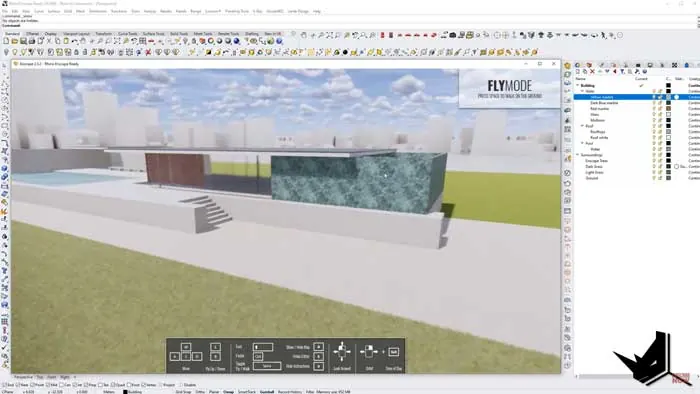This screenshot has height=394, width=700.
Task: Click the Undo arrow icon
Action: (75, 41)
